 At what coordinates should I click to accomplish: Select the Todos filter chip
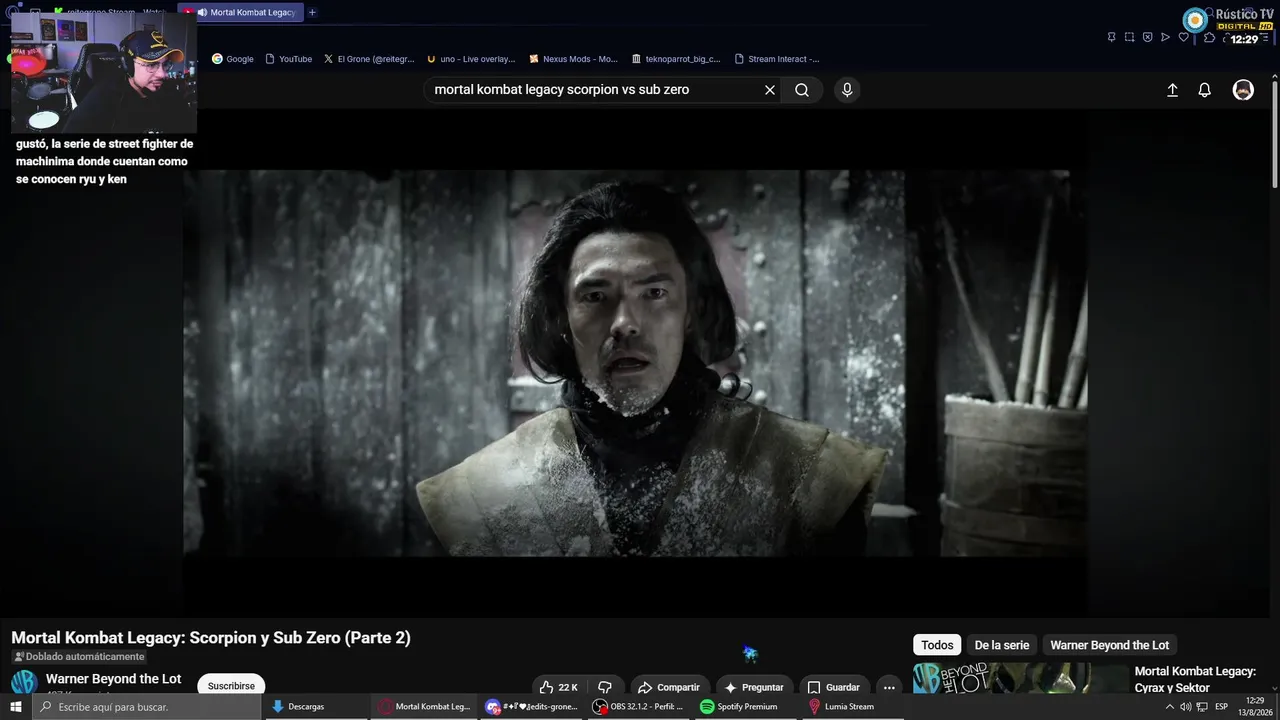937,645
